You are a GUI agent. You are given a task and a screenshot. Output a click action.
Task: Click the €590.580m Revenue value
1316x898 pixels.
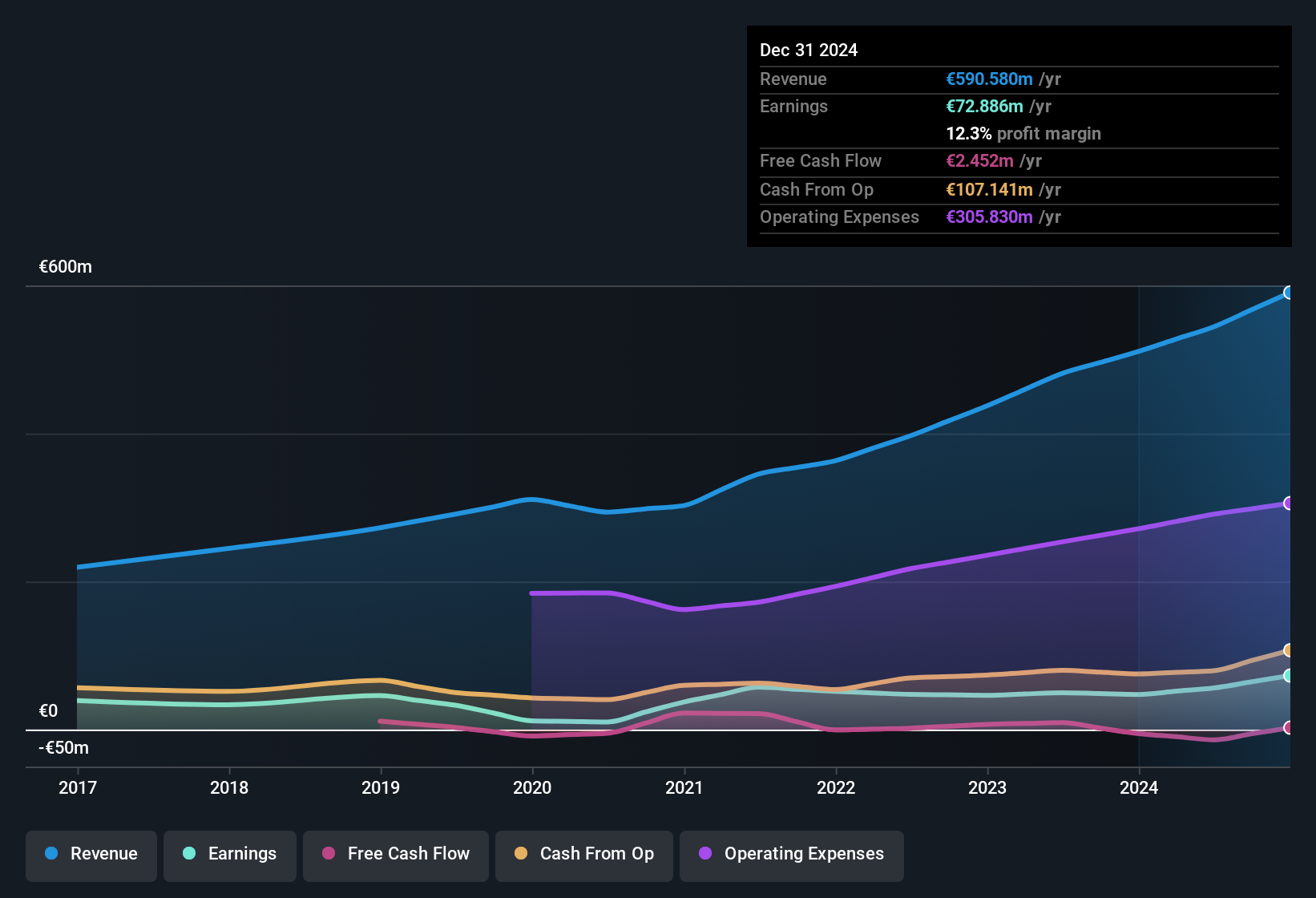[x=988, y=79]
